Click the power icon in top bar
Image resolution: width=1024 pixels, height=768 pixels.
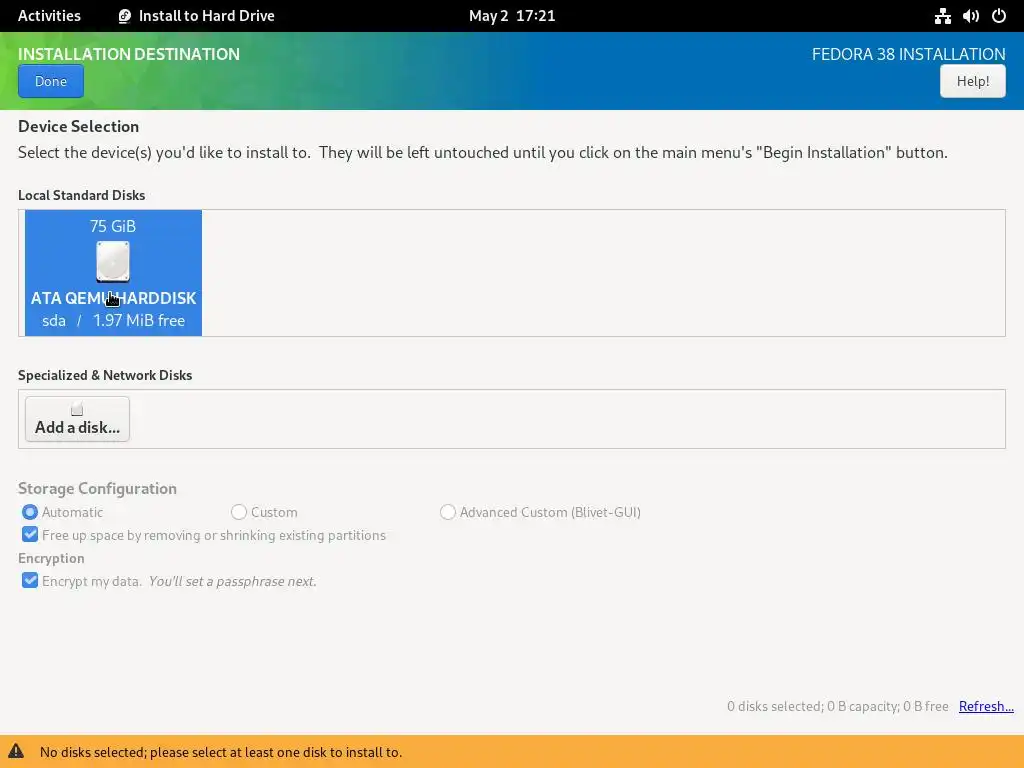coord(999,16)
